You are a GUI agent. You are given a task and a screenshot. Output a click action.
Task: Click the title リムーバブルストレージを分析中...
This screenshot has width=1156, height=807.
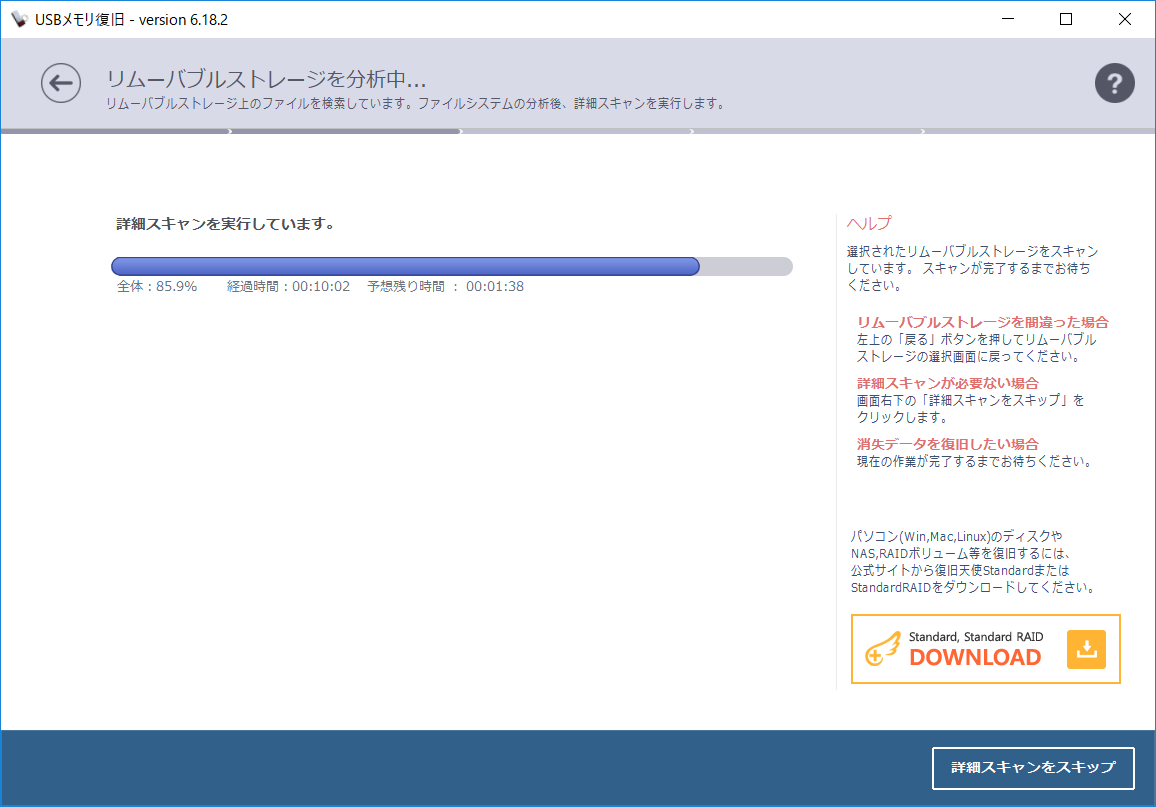(266, 79)
